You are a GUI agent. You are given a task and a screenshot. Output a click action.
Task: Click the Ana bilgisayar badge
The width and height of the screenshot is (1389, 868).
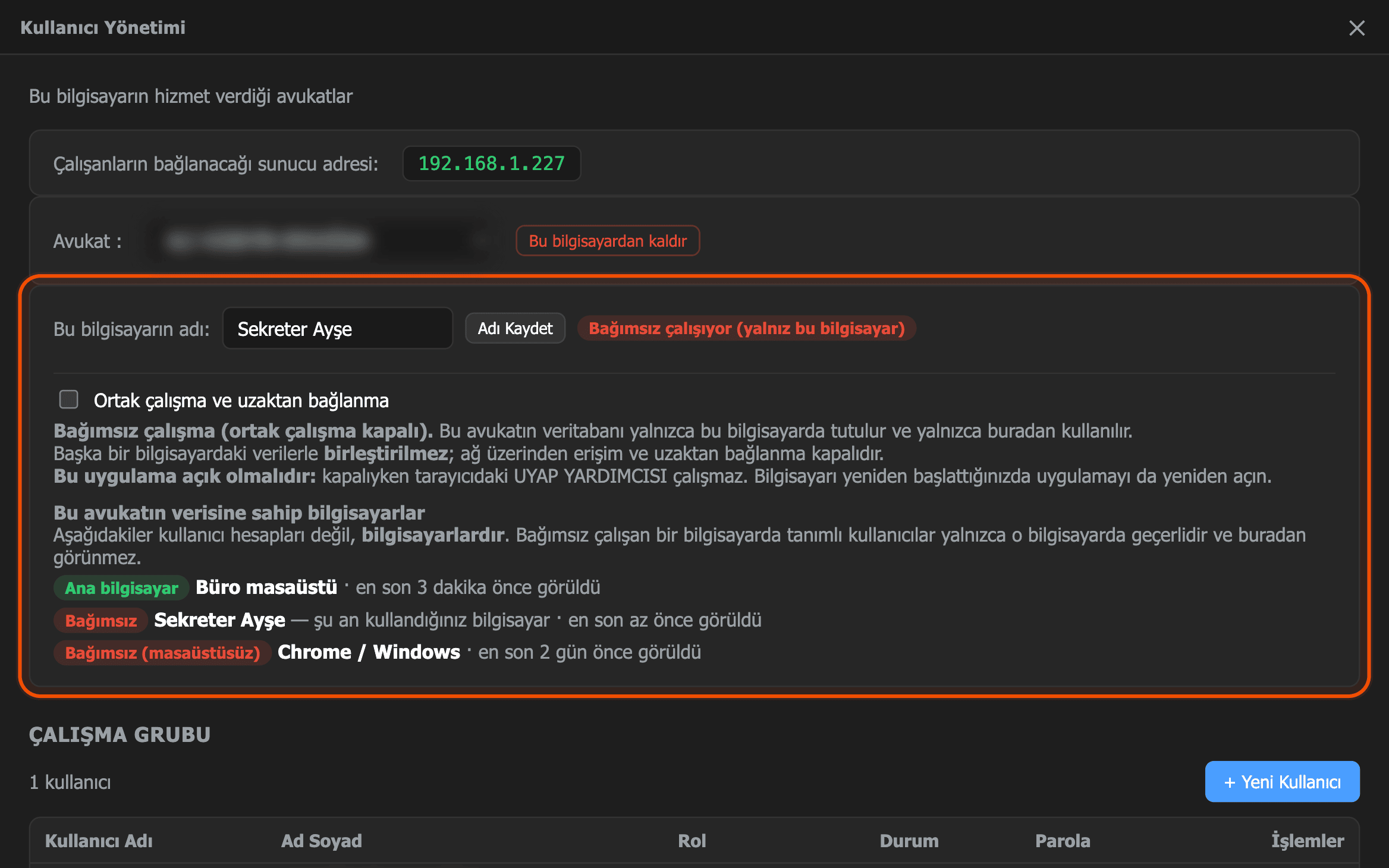point(121,588)
